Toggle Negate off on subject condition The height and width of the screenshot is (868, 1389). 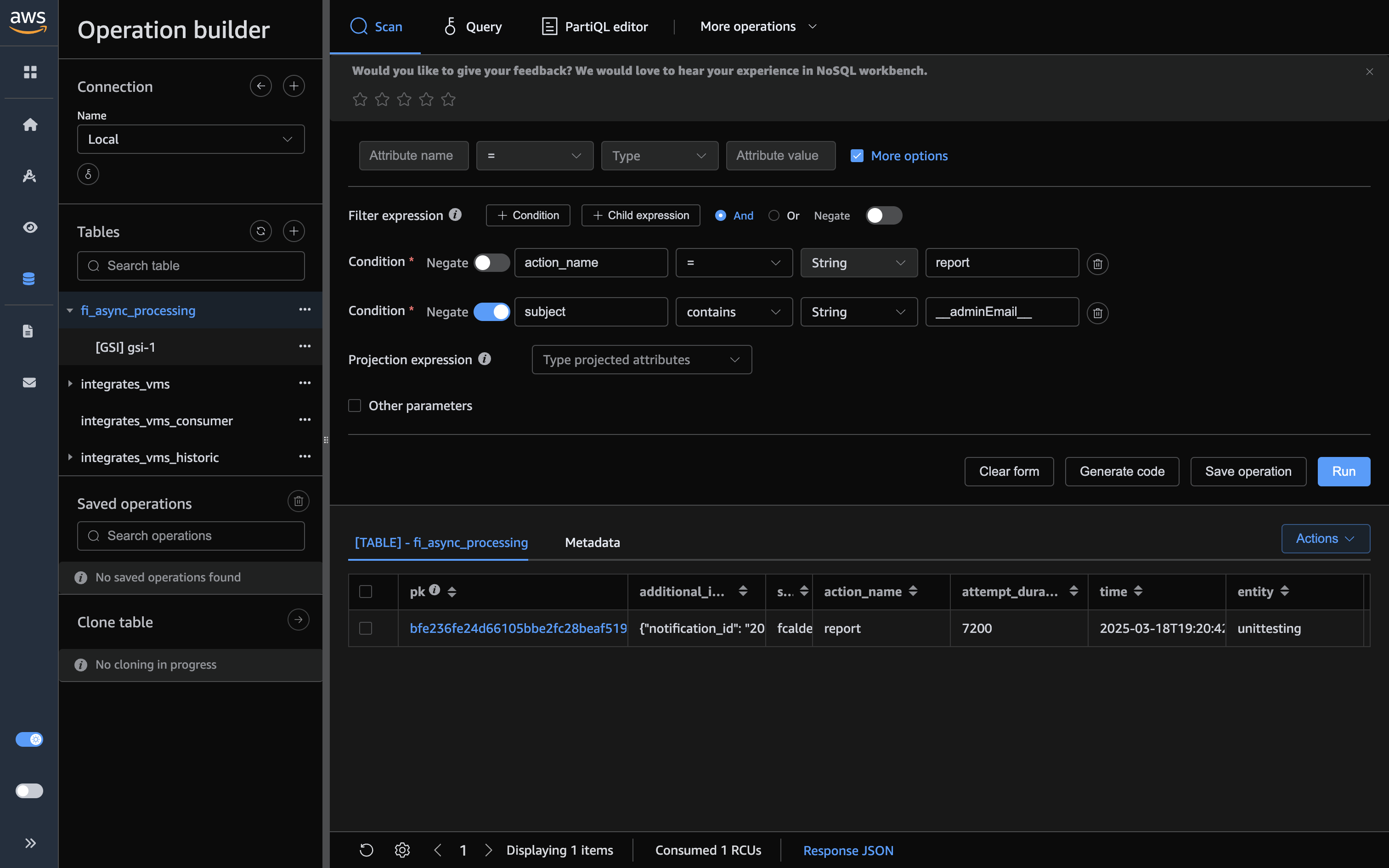tap(492, 312)
